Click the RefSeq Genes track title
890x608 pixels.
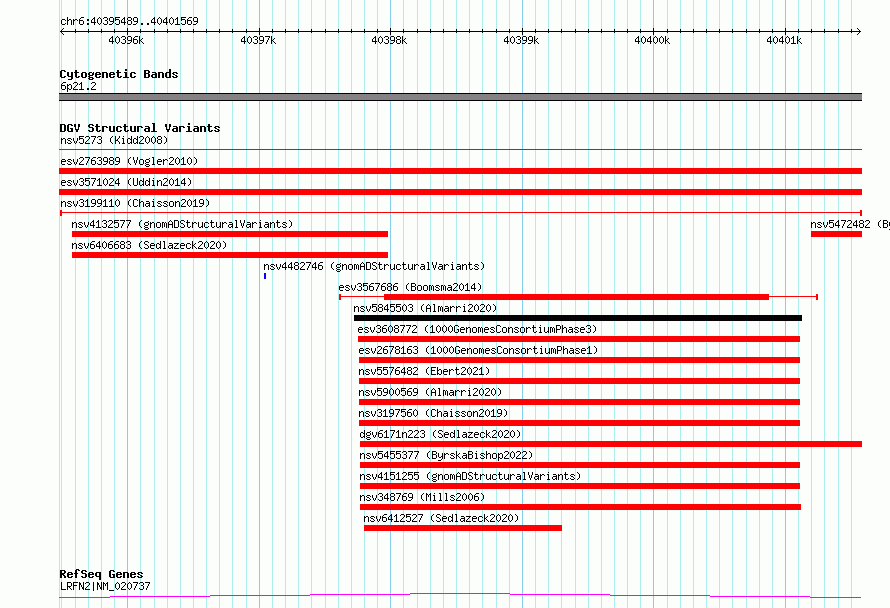point(101,574)
